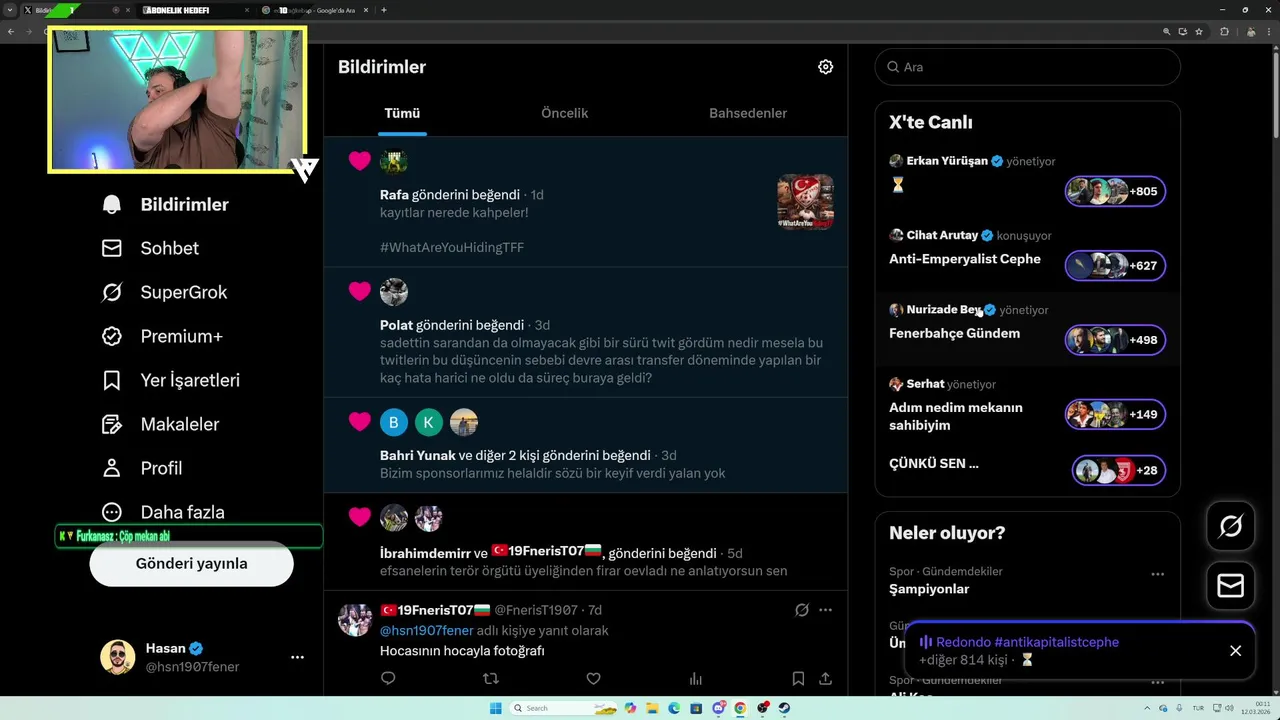Viewport: 1280px width, 720px height.
Task: Click the 'B' avatar in Bahri Yunak notification
Action: pos(394,422)
